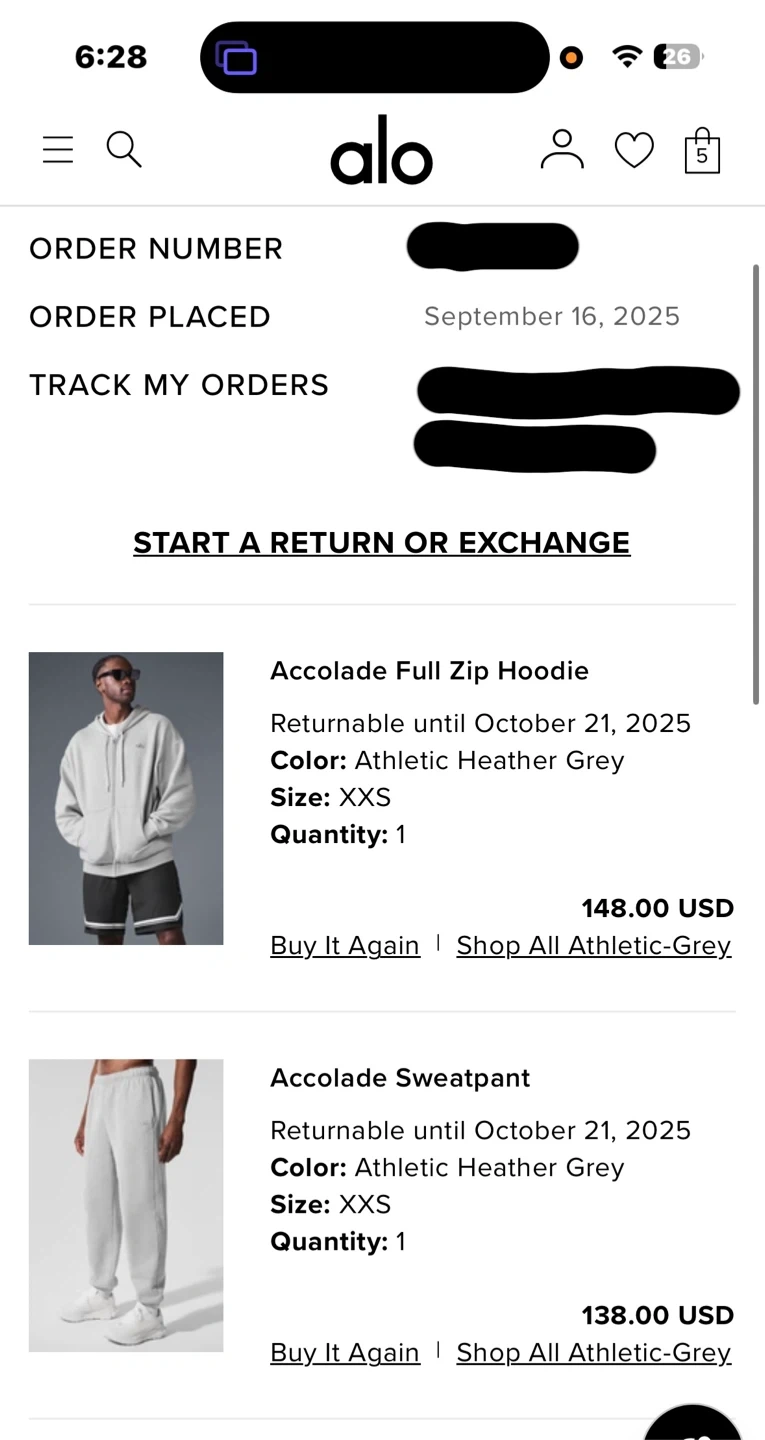This screenshot has height=1440, width=765.
Task: Tap the Wi-Fi status icon
Action: (x=627, y=57)
